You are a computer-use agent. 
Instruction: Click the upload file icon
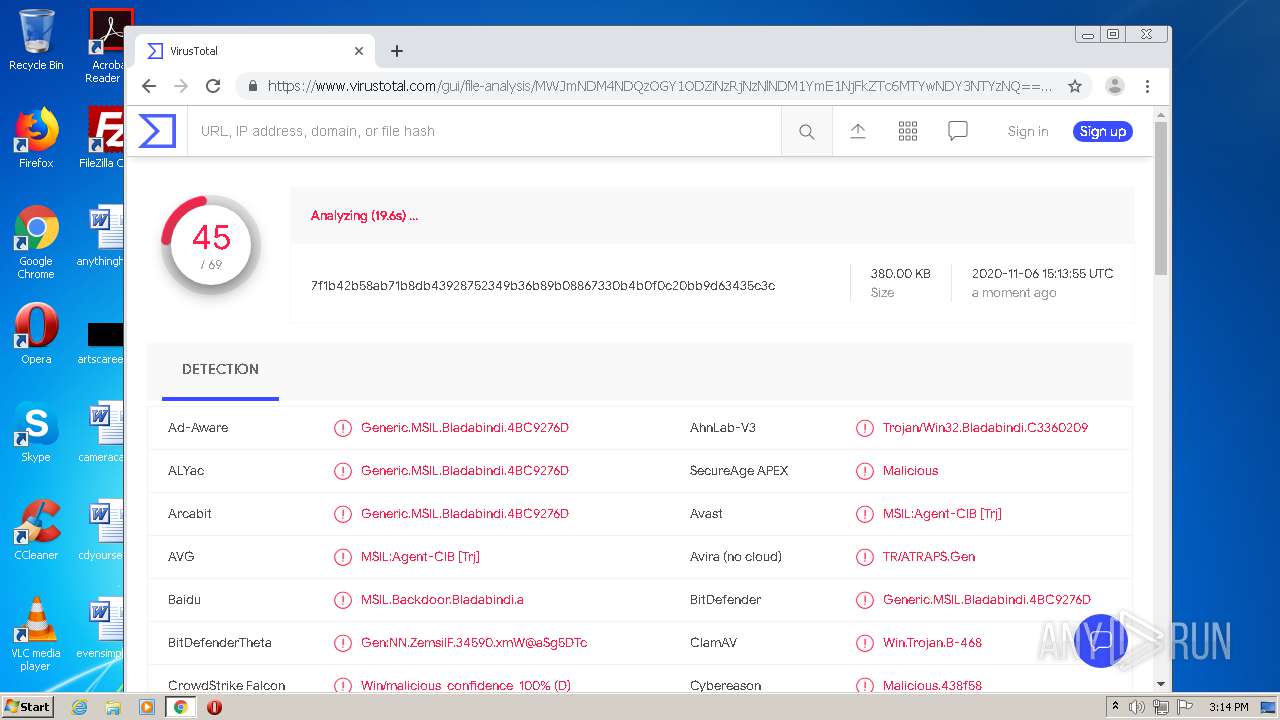(x=858, y=131)
